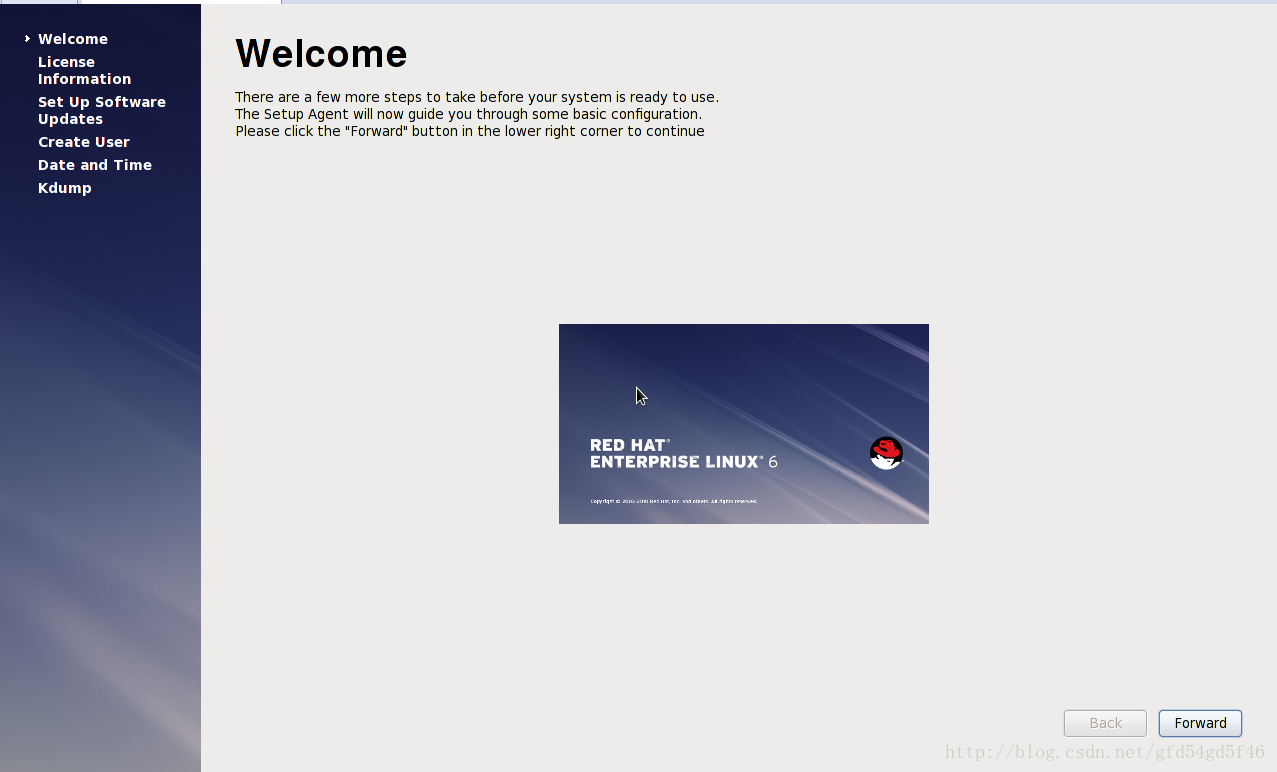Click the large Welcome heading

pyautogui.click(x=321, y=54)
